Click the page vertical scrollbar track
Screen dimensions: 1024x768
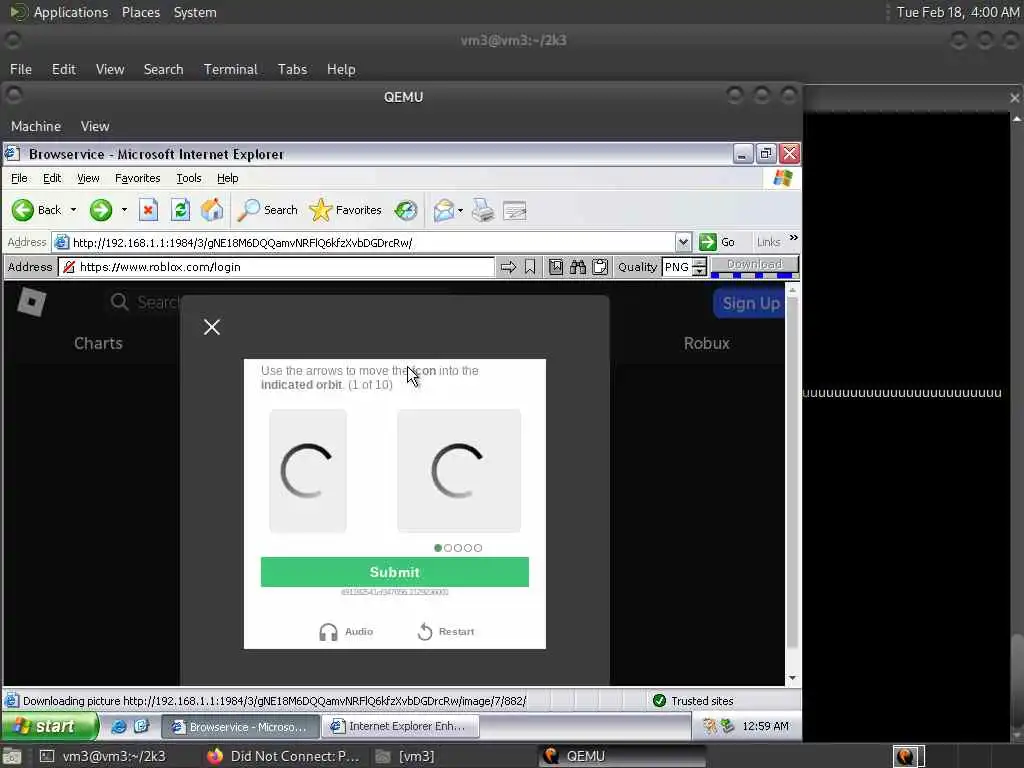point(792,483)
